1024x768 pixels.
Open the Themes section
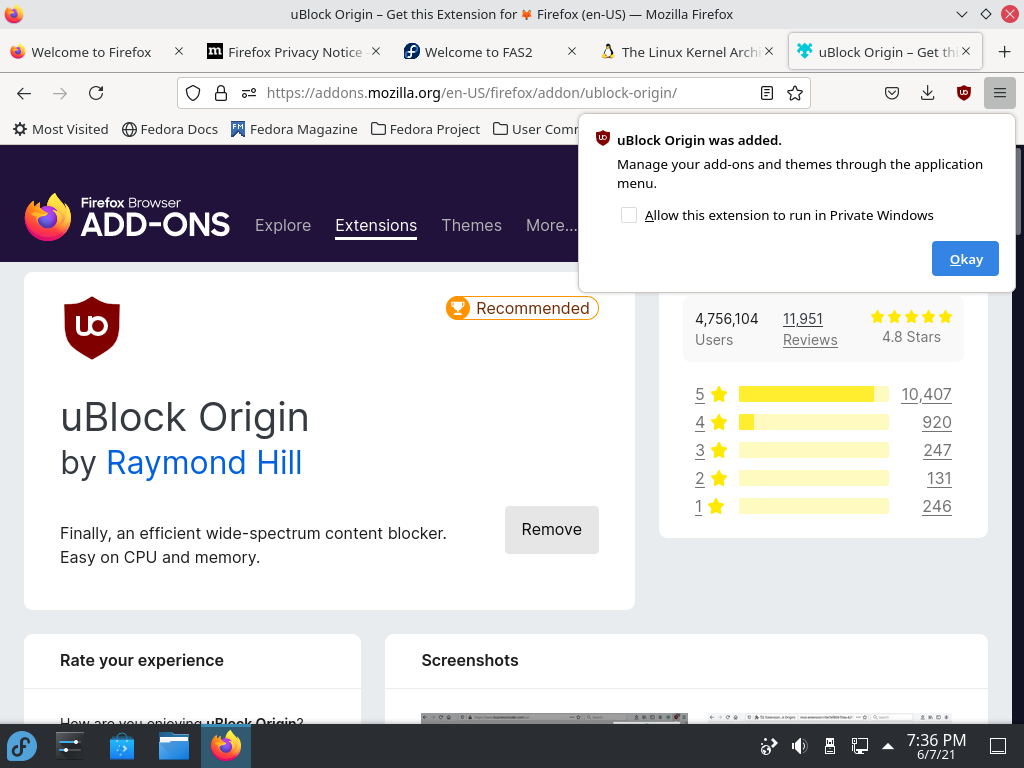472,225
